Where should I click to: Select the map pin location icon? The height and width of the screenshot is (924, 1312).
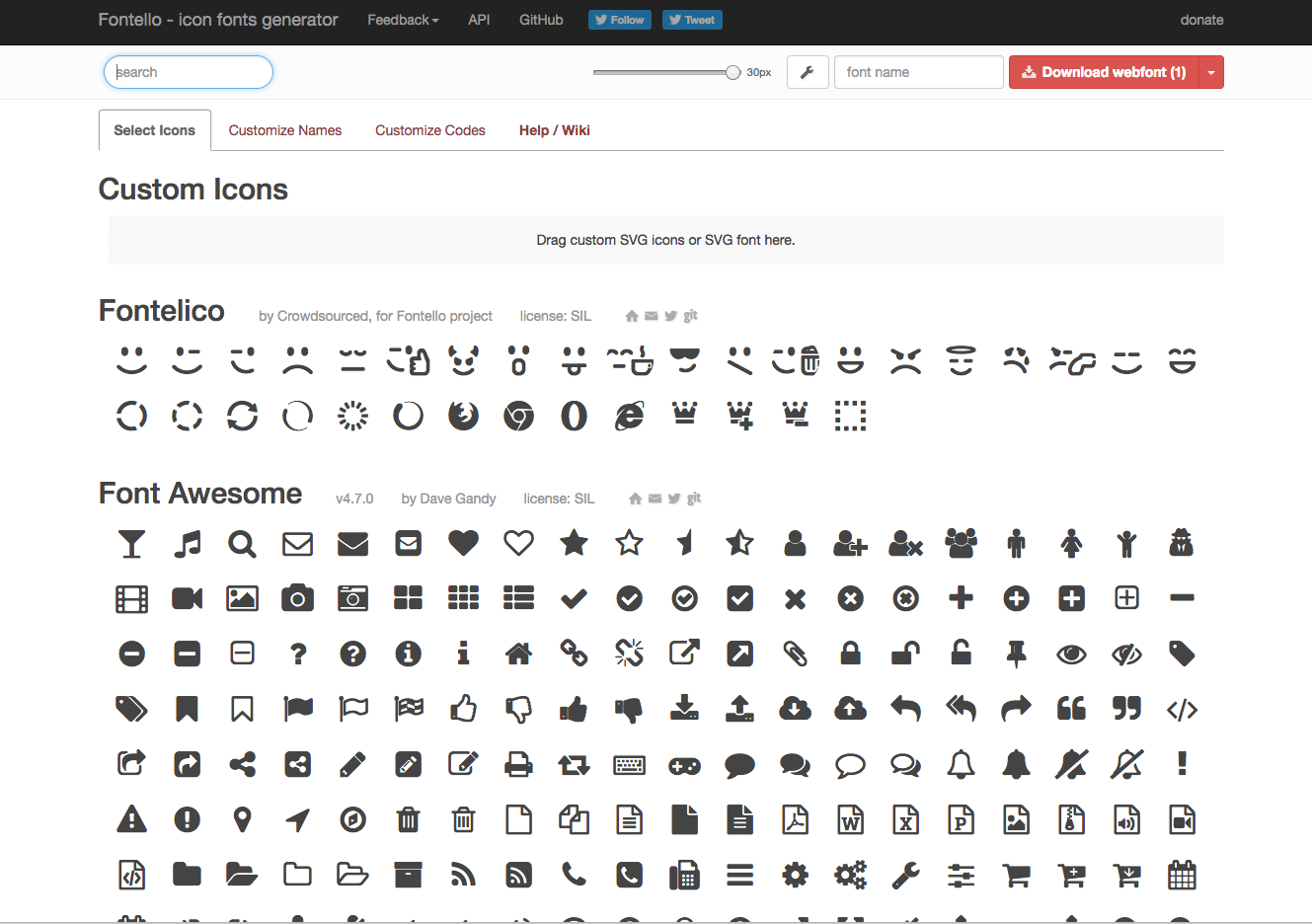coord(242,819)
